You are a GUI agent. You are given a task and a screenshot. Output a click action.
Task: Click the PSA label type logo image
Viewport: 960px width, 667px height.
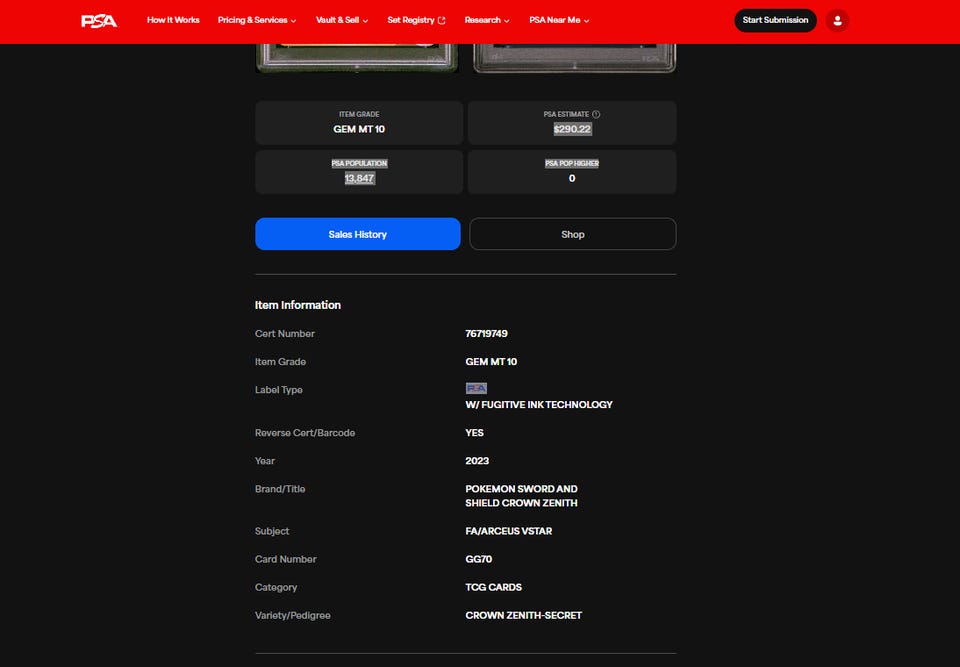pos(476,388)
